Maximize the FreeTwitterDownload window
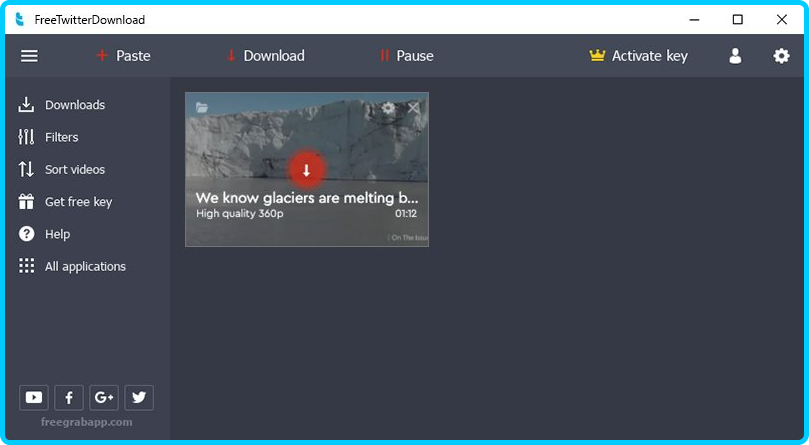Image resolution: width=809 pixels, height=445 pixels. pyautogui.click(x=738, y=20)
